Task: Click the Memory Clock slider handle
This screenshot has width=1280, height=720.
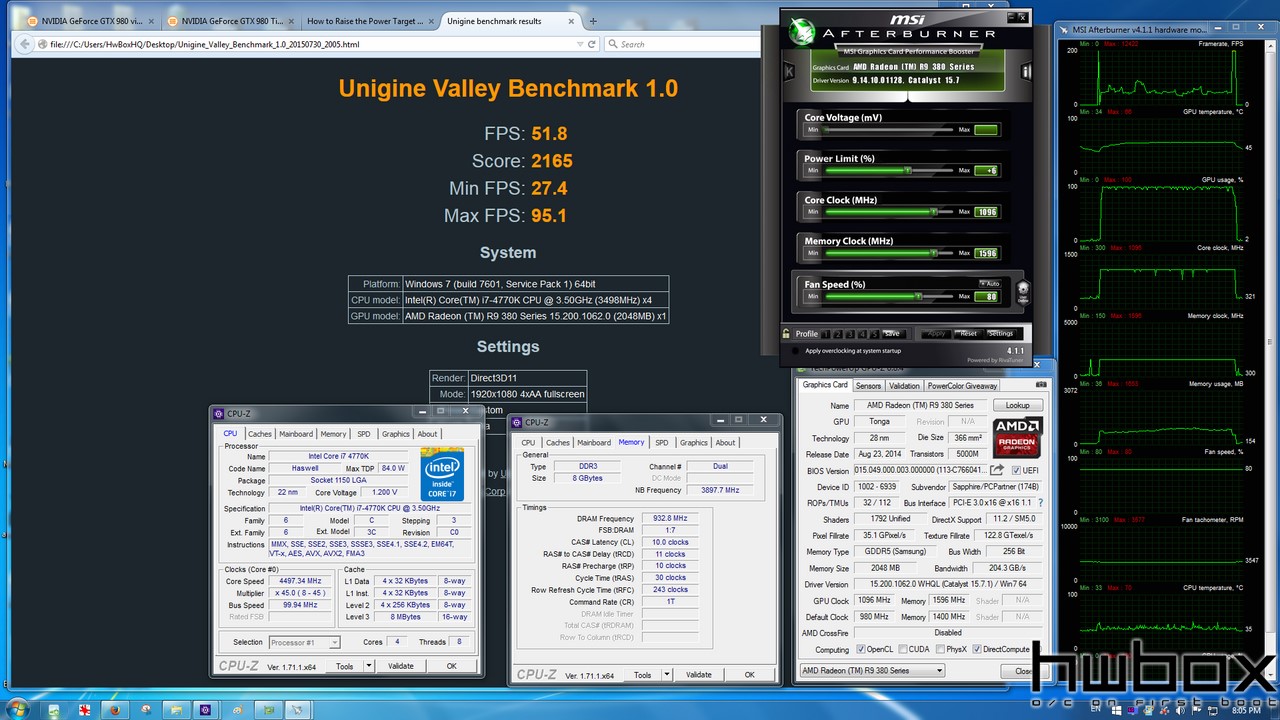Action: pyautogui.click(x=933, y=253)
